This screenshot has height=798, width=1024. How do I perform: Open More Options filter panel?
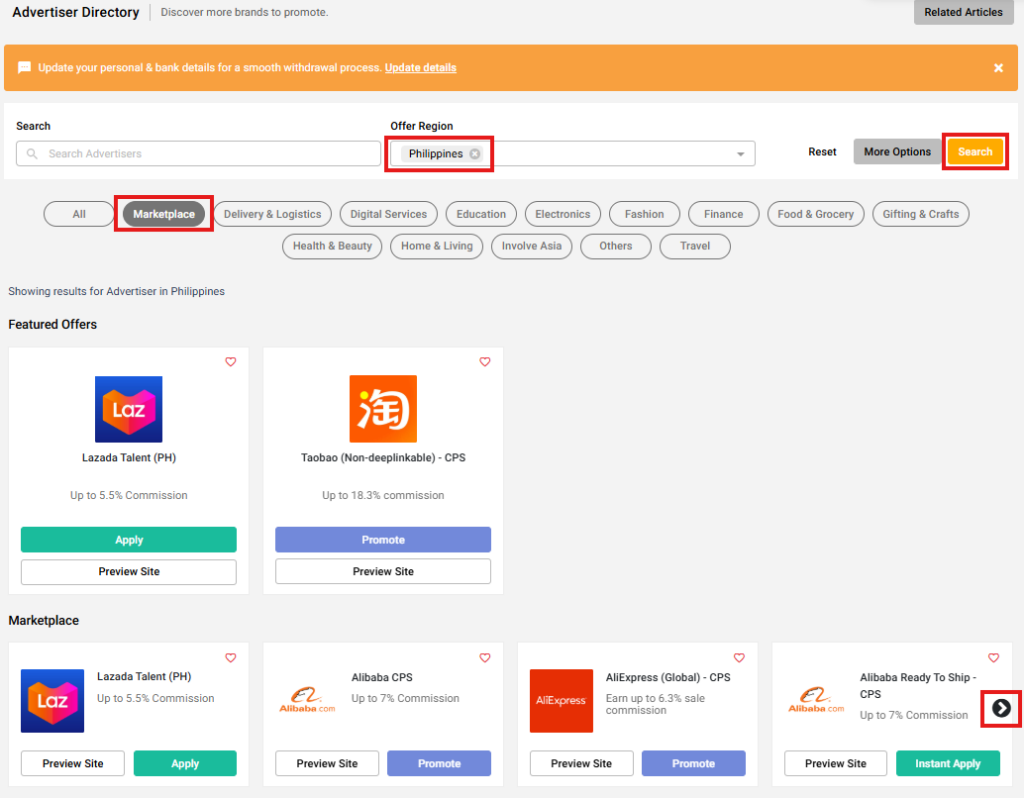coord(897,152)
